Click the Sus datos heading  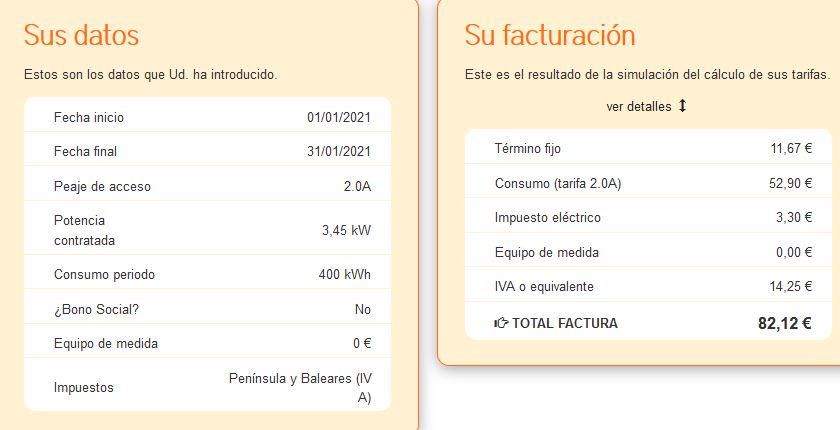(x=81, y=35)
